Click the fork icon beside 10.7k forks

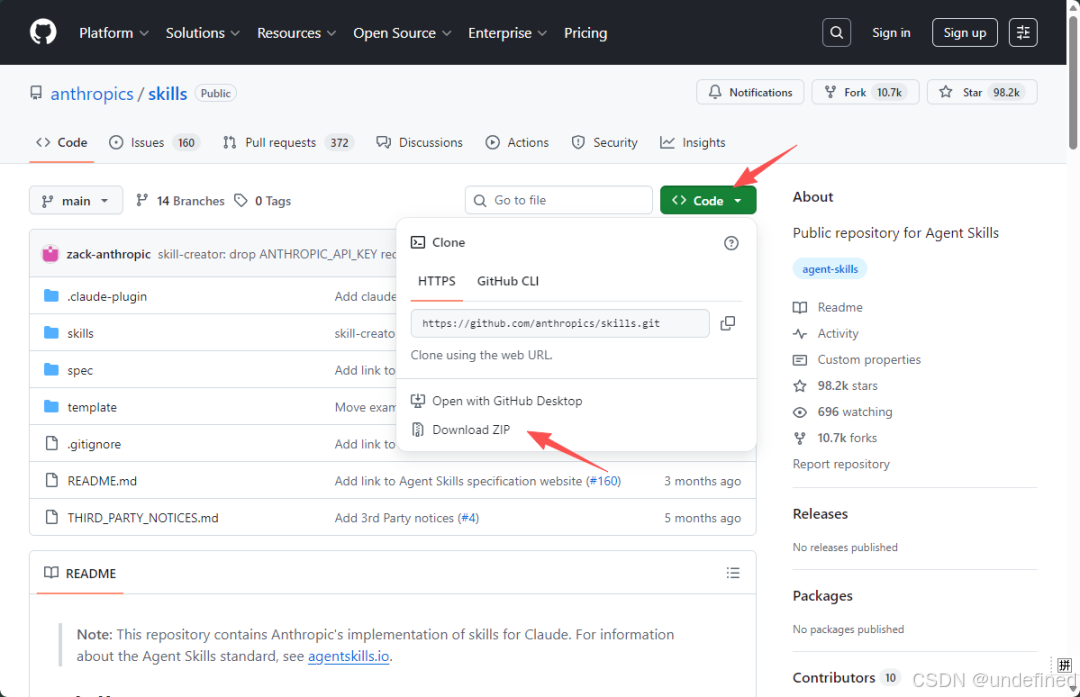pos(800,438)
